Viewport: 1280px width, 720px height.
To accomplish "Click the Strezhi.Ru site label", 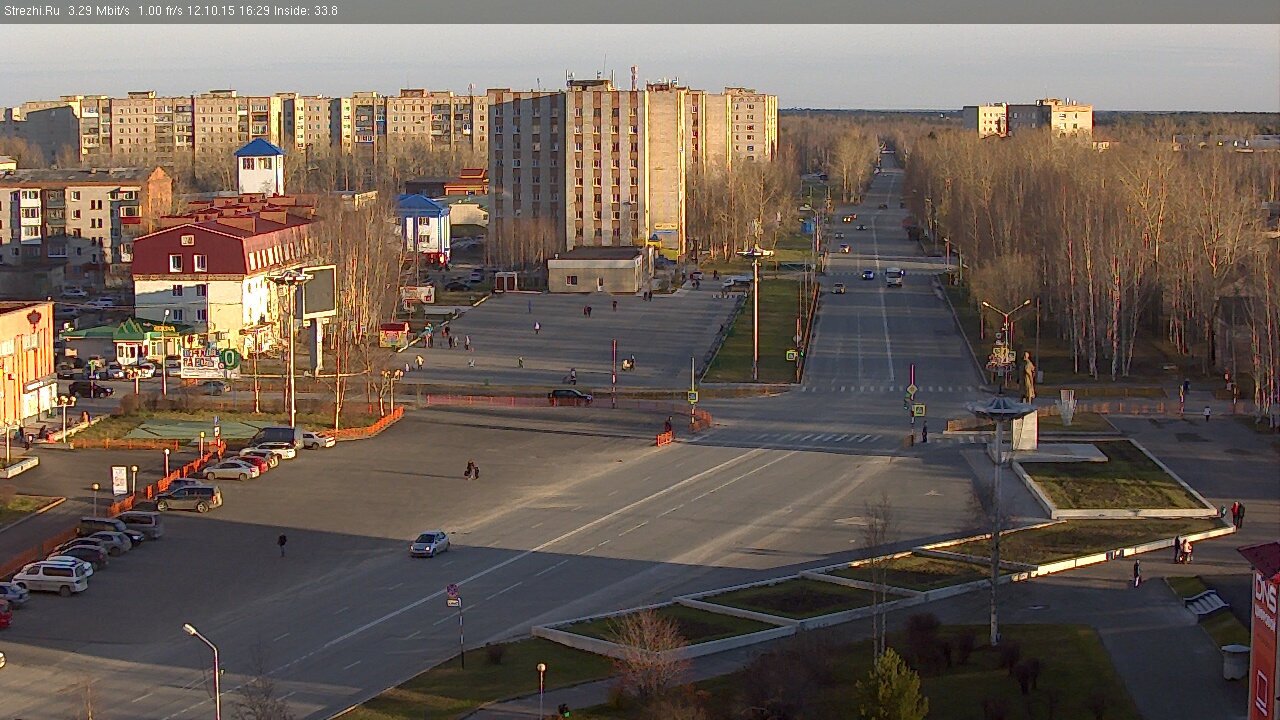I will (31, 11).
